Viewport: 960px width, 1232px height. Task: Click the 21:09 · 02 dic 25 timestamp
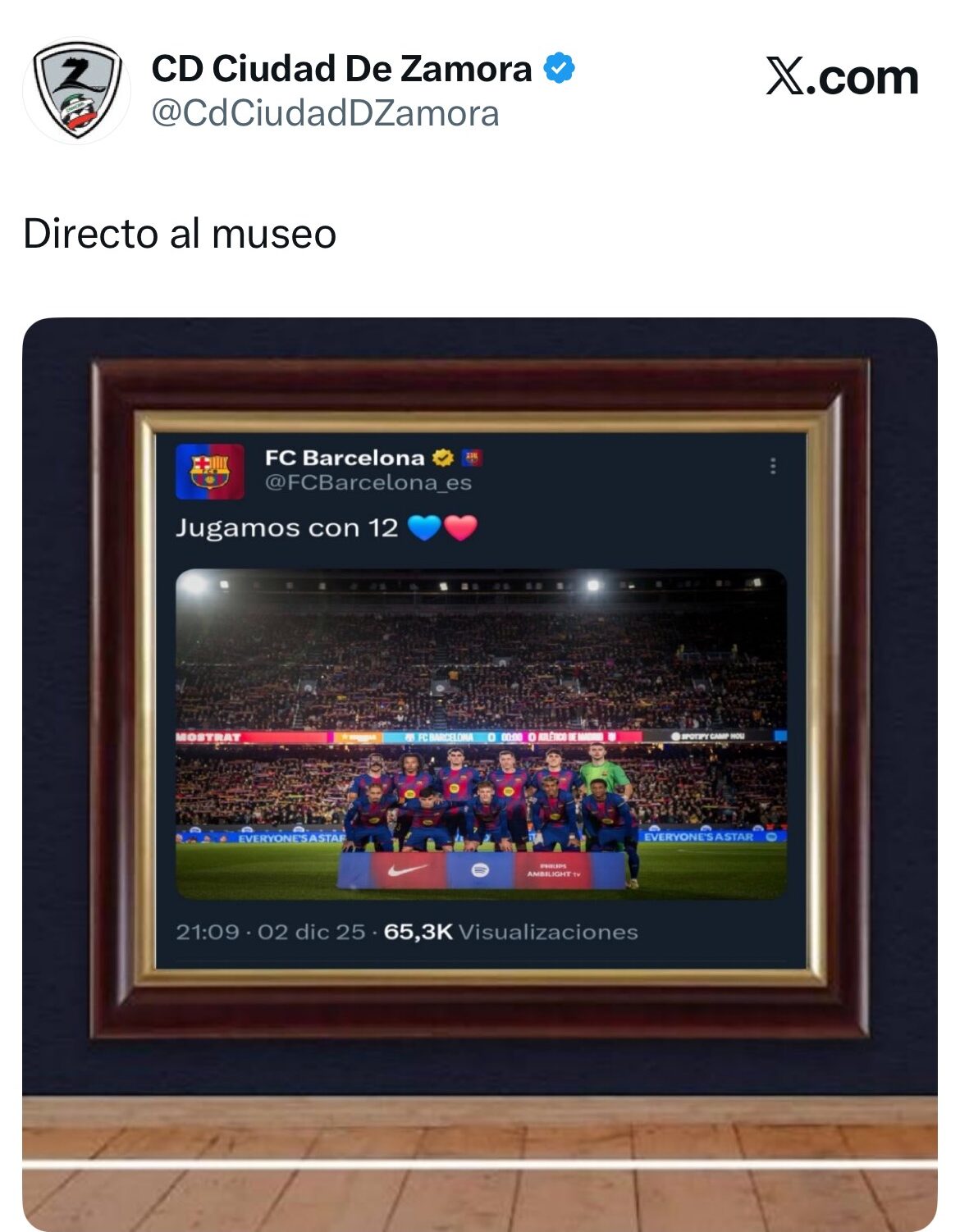pyautogui.click(x=270, y=932)
